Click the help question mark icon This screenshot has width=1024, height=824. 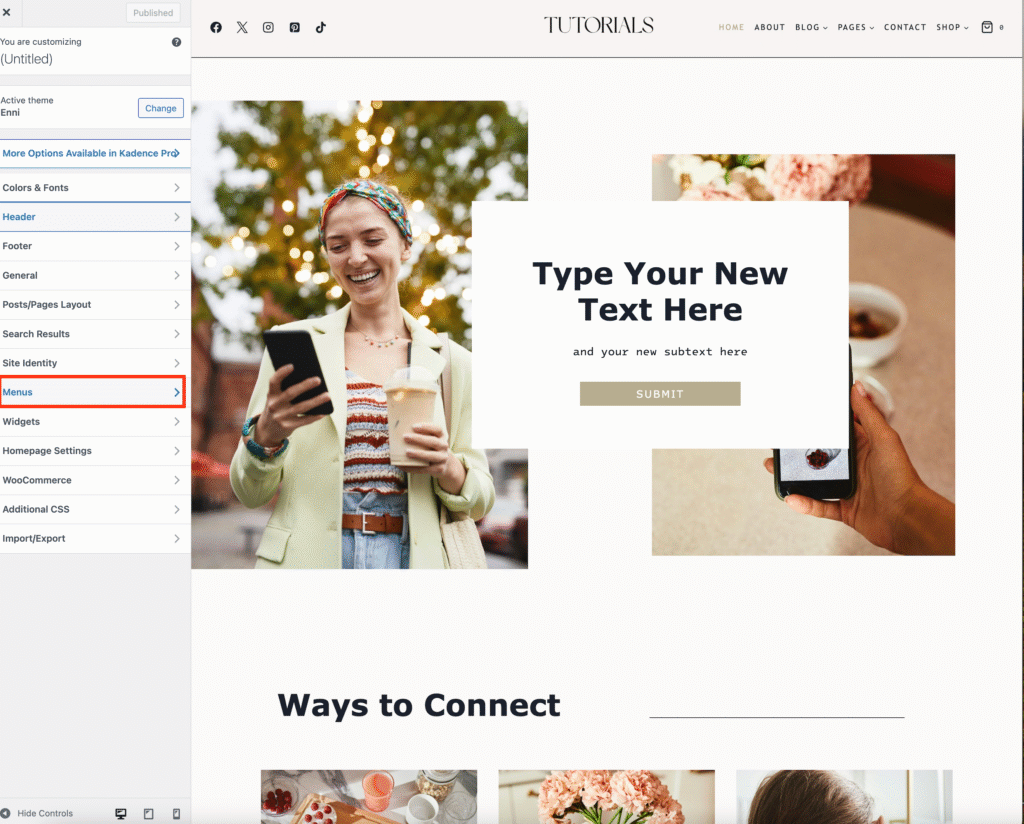(177, 42)
